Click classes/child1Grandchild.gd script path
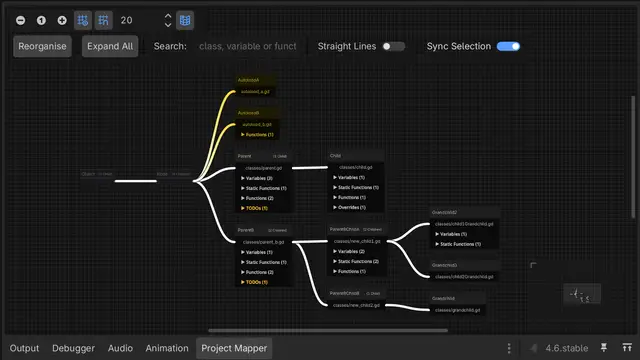Viewport: 640px width, 360px height. pos(464,224)
